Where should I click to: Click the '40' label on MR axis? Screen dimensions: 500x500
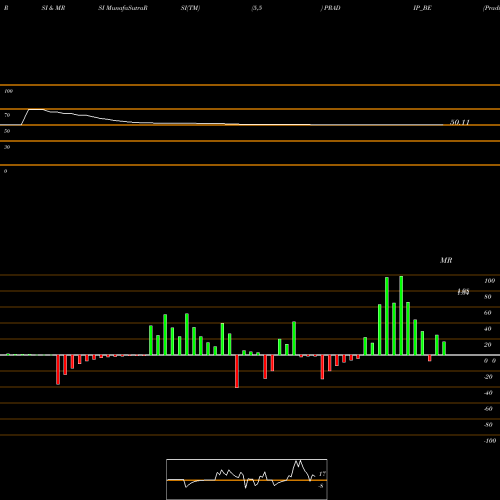(x=488, y=329)
